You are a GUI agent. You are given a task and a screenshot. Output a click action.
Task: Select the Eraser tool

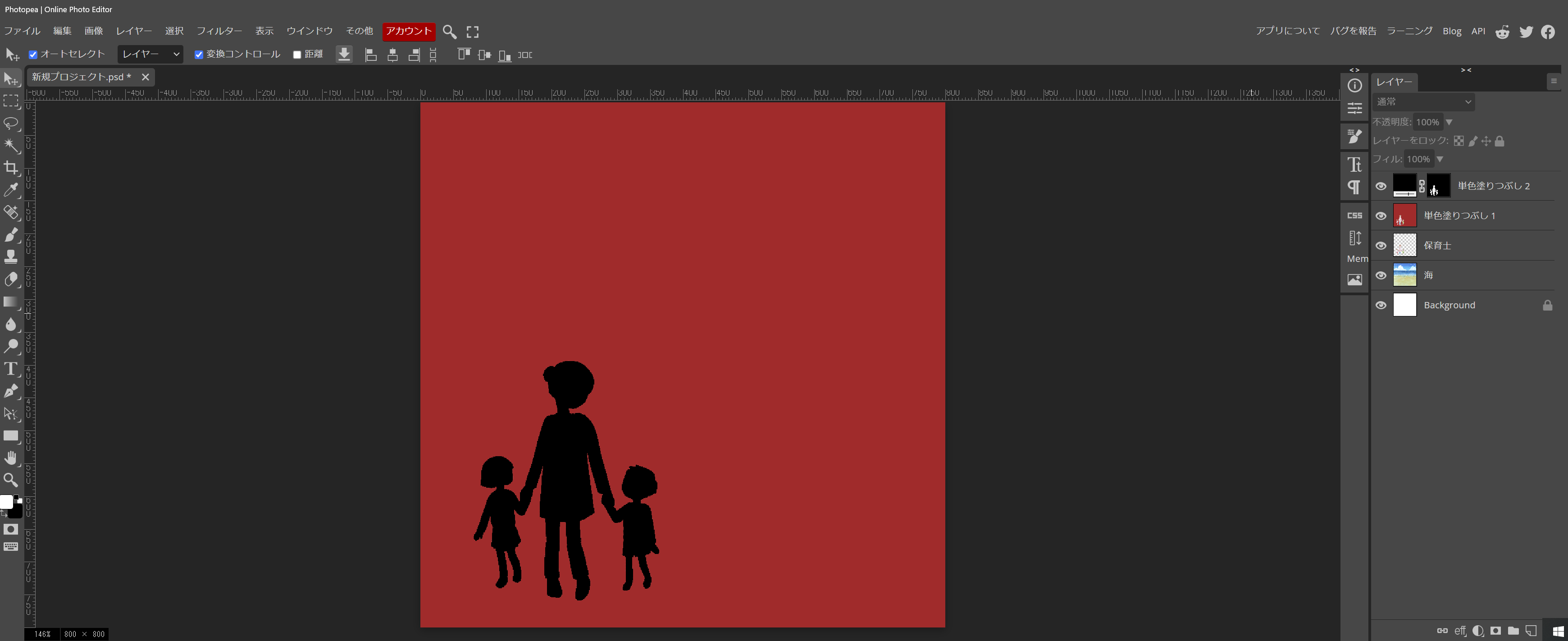(11, 279)
